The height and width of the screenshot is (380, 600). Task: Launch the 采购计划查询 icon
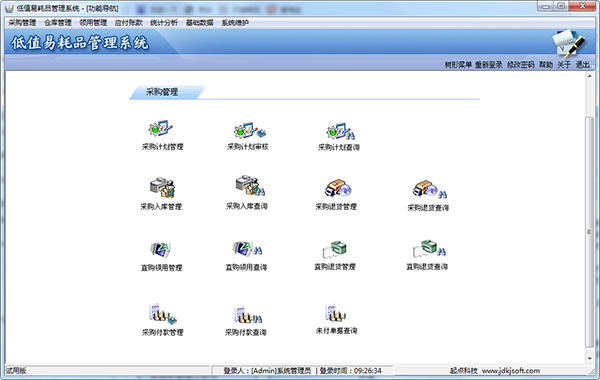340,131
